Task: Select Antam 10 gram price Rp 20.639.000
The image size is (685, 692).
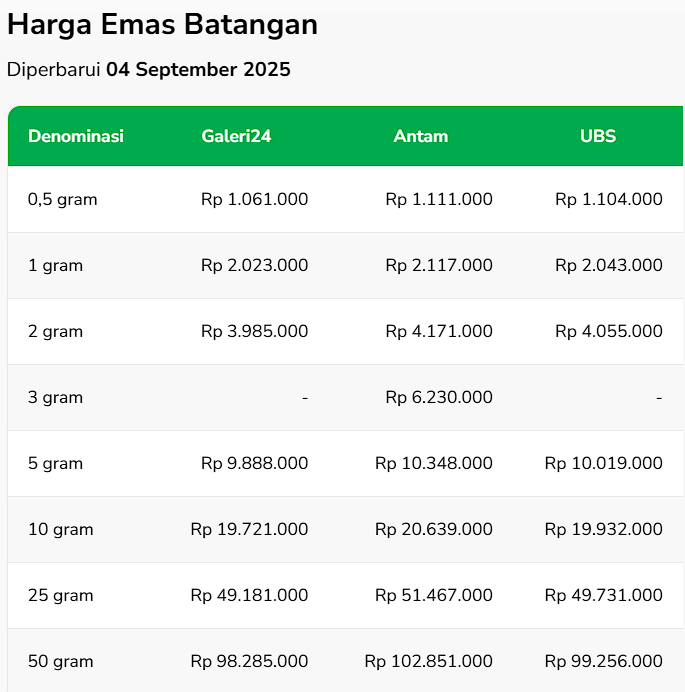Action: 434,529
